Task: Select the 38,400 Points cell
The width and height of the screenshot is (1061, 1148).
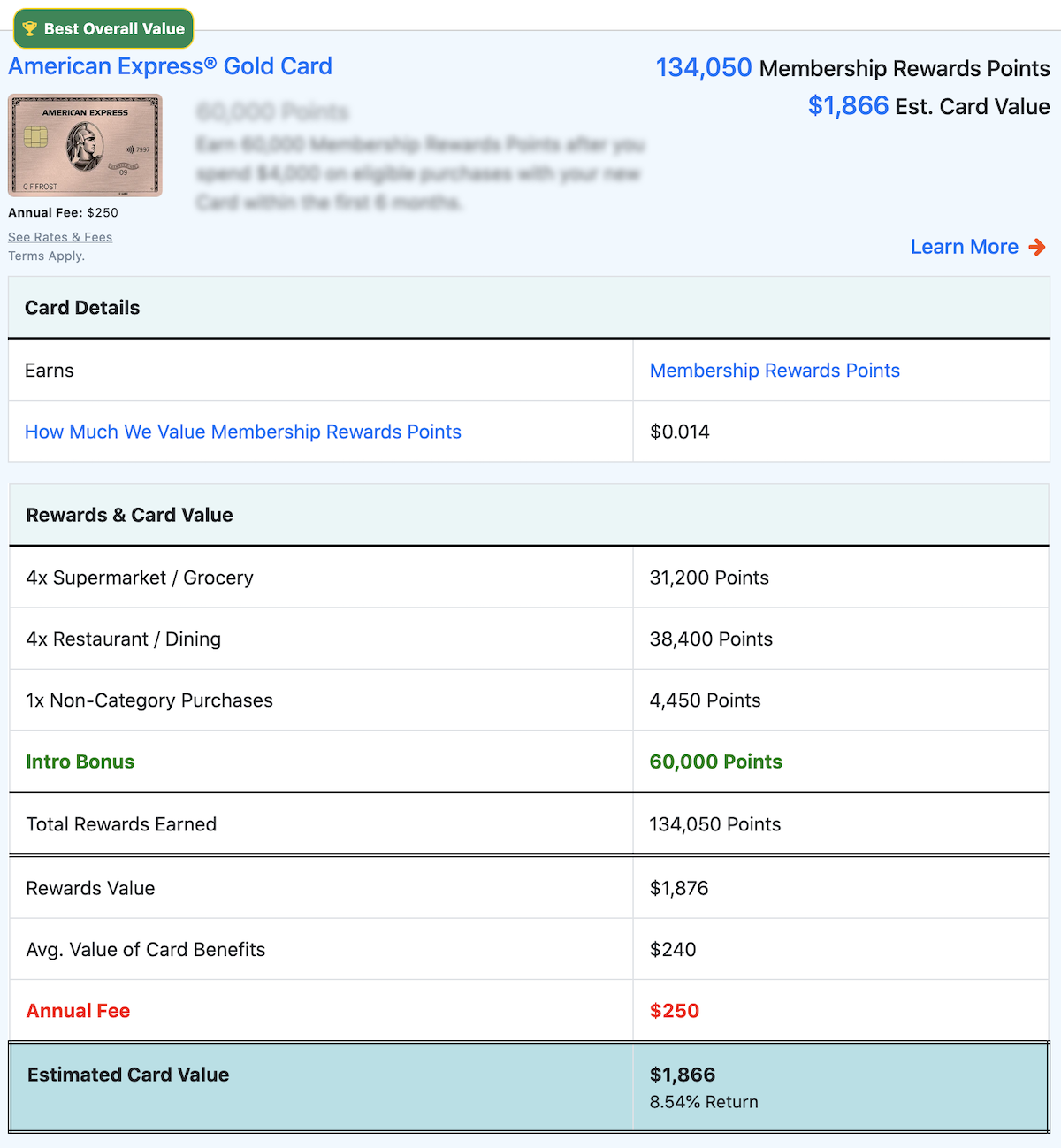Action: coord(711,639)
